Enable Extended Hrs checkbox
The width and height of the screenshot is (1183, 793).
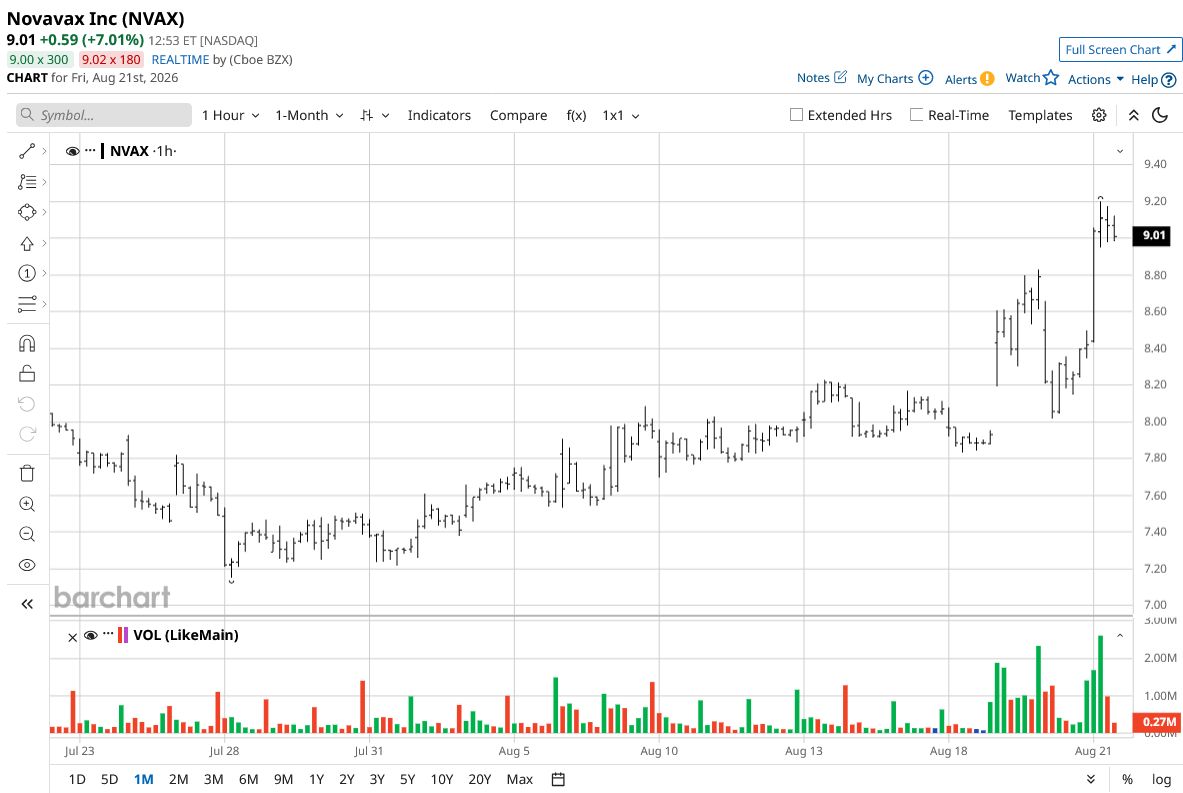click(796, 115)
